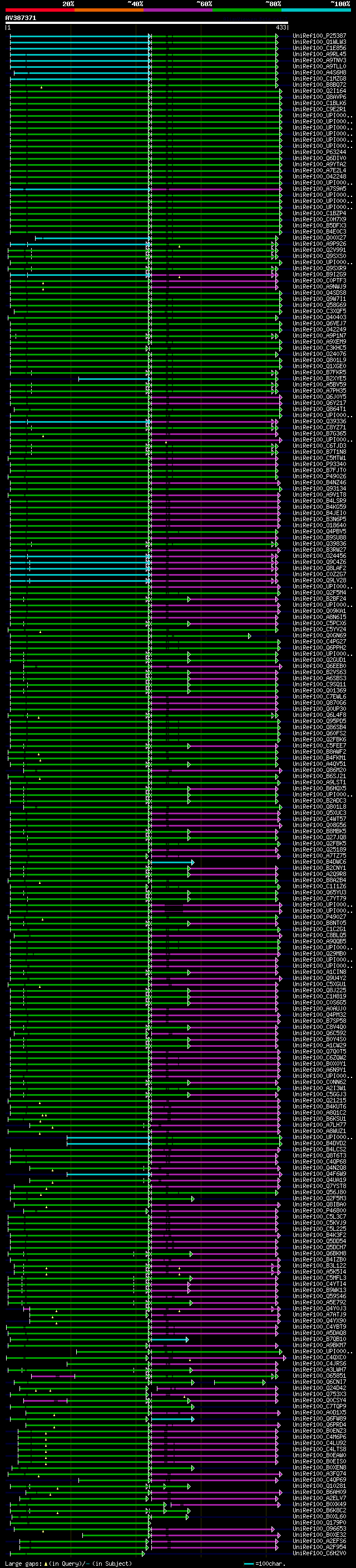
Task: Select hit label UniRef100_A4S6H8
Action: (319, 72)
